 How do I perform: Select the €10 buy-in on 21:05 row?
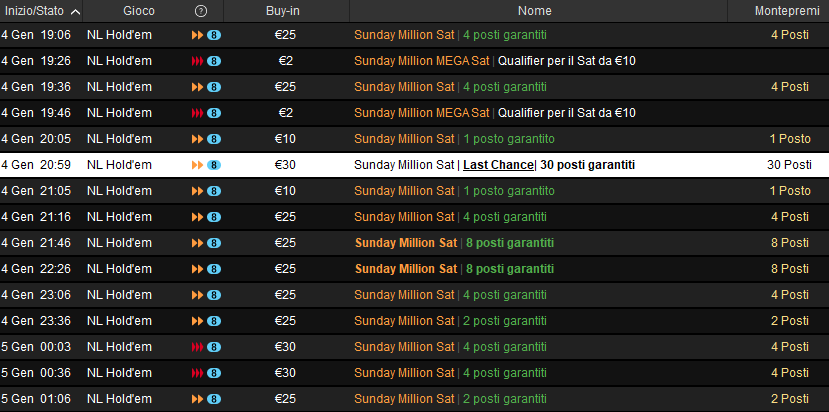coord(286,191)
